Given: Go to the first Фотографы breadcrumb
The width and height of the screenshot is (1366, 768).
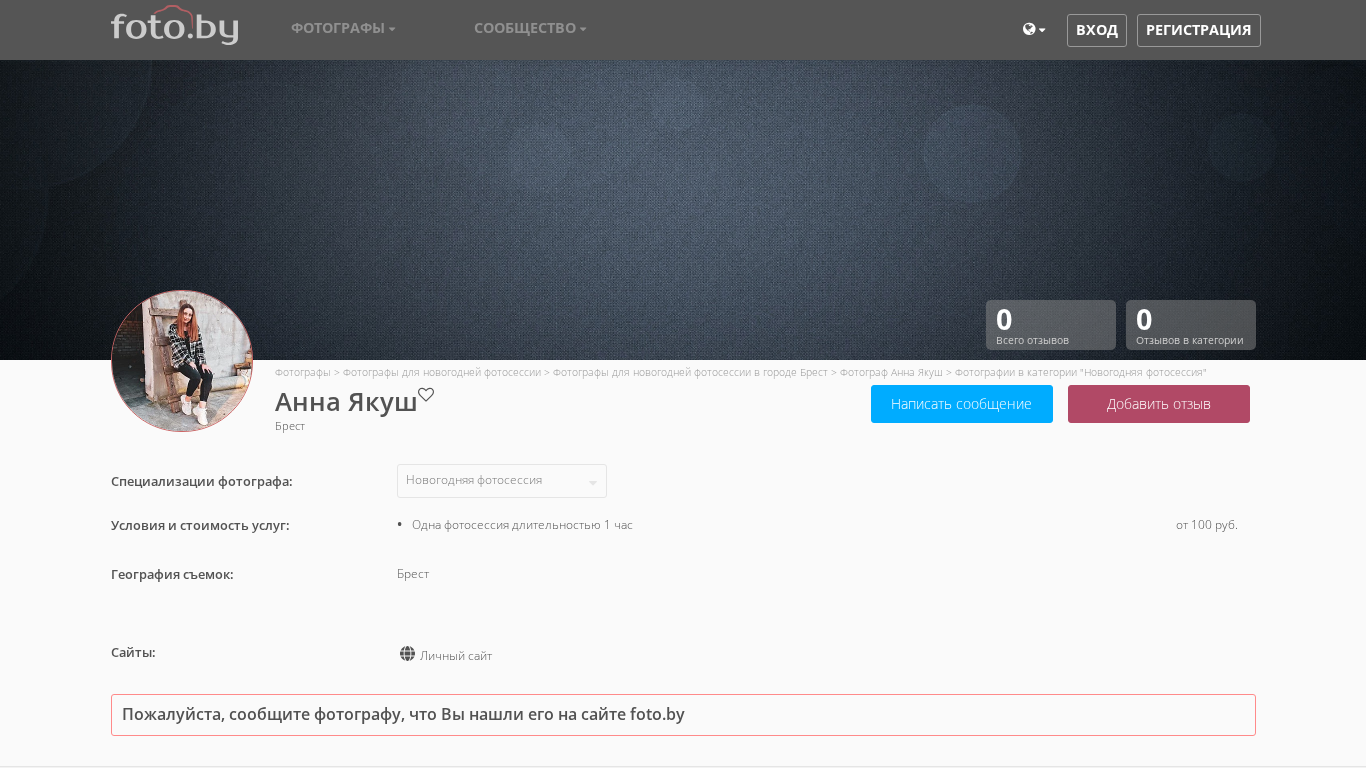Looking at the screenshot, I should coord(302,372).
